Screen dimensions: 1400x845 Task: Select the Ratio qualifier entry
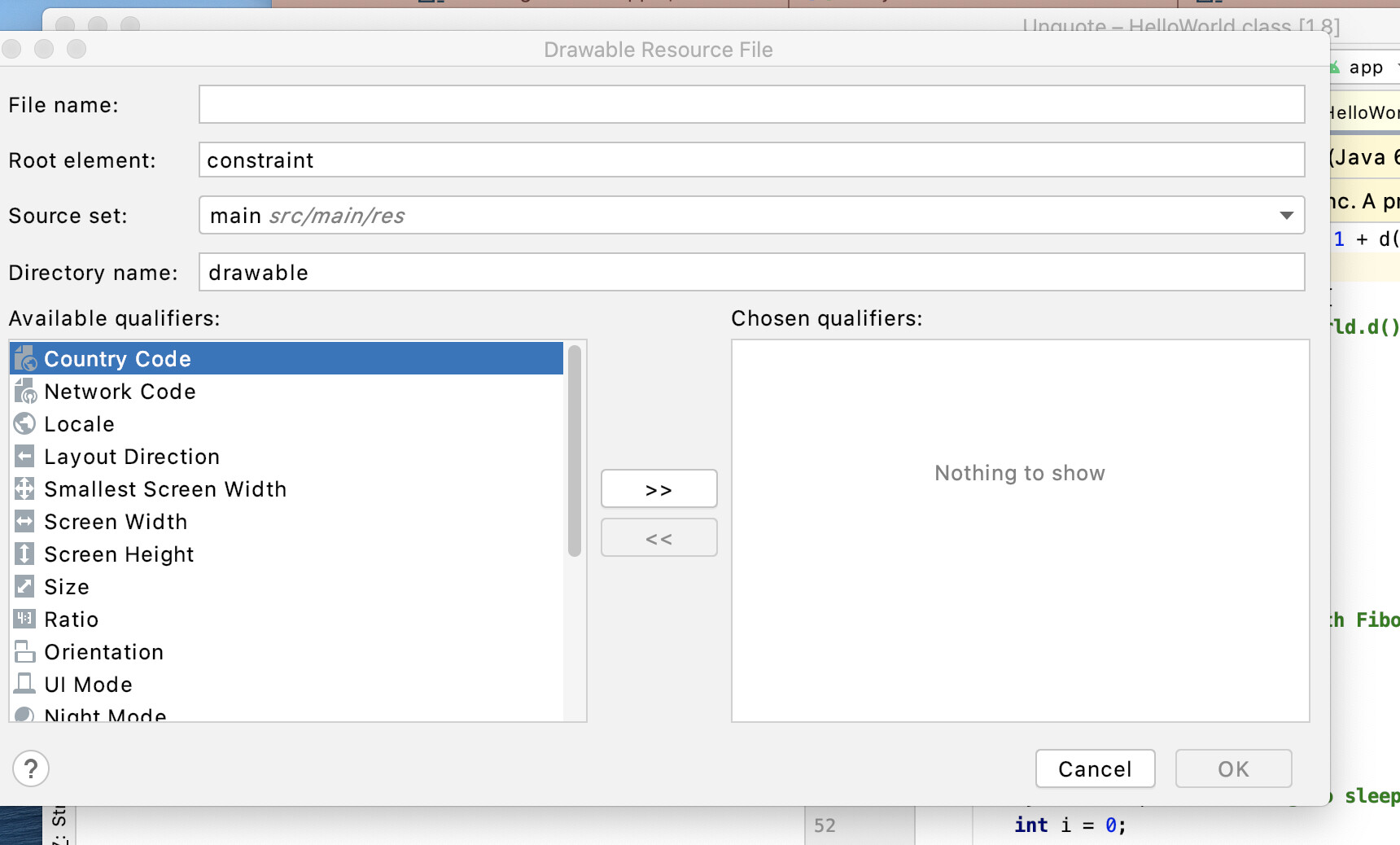[72, 620]
